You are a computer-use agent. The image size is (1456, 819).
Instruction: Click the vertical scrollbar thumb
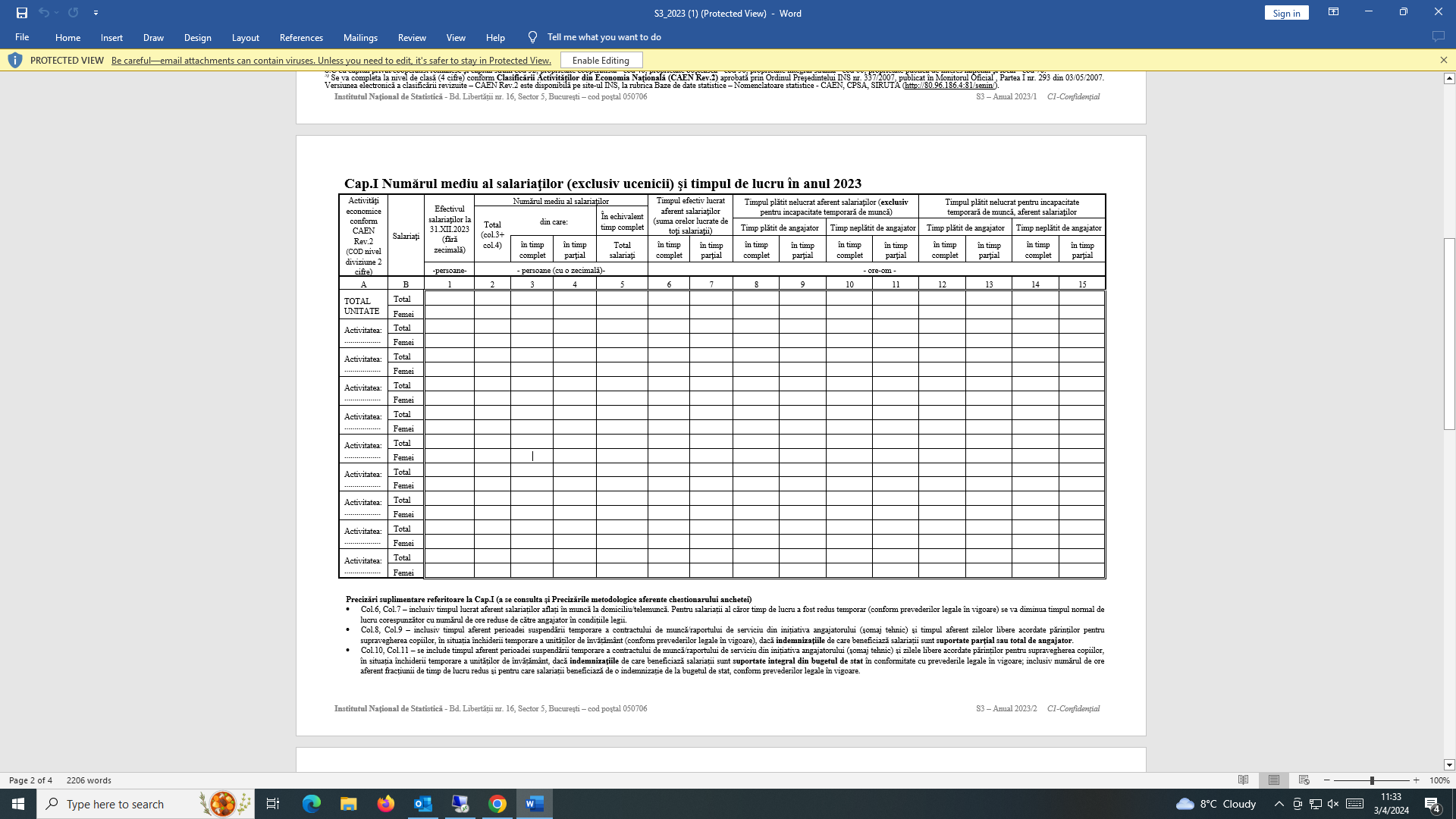coord(1449,334)
